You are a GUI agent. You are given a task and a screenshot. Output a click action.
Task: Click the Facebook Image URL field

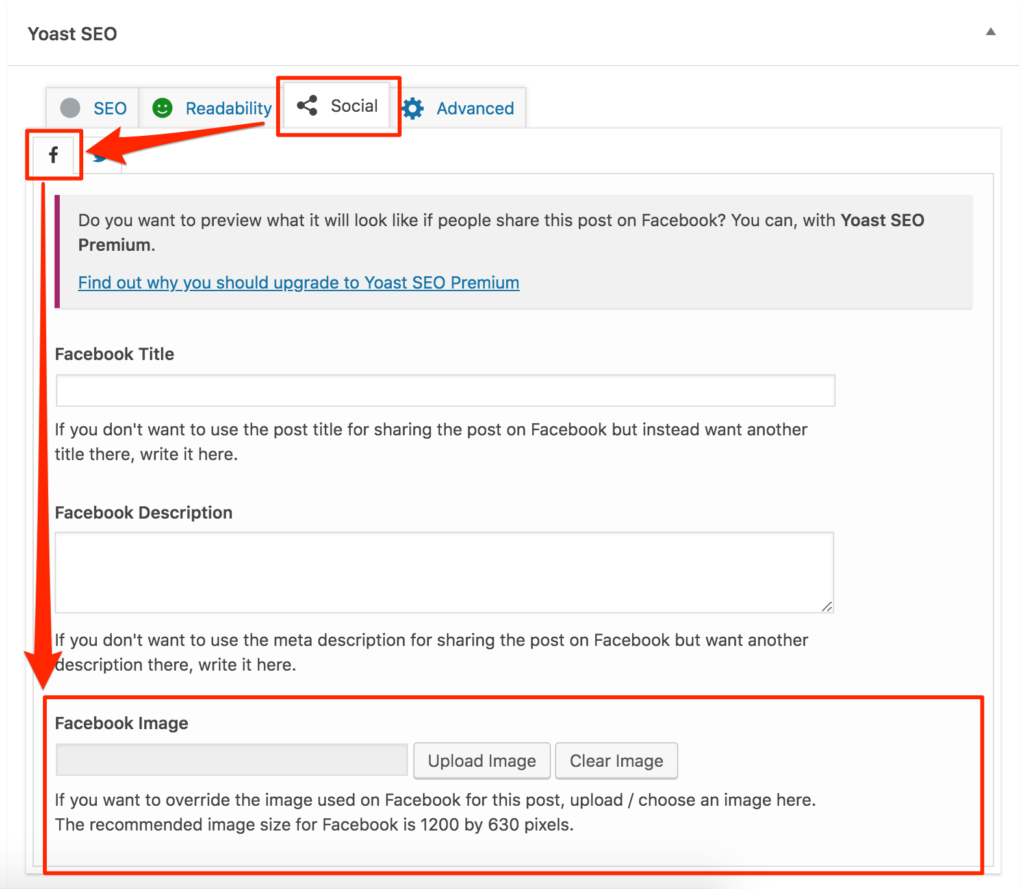click(x=232, y=760)
